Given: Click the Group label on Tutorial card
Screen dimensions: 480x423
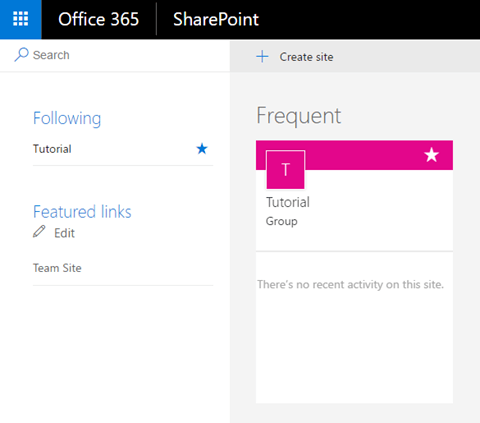Looking at the screenshot, I should (x=282, y=221).
